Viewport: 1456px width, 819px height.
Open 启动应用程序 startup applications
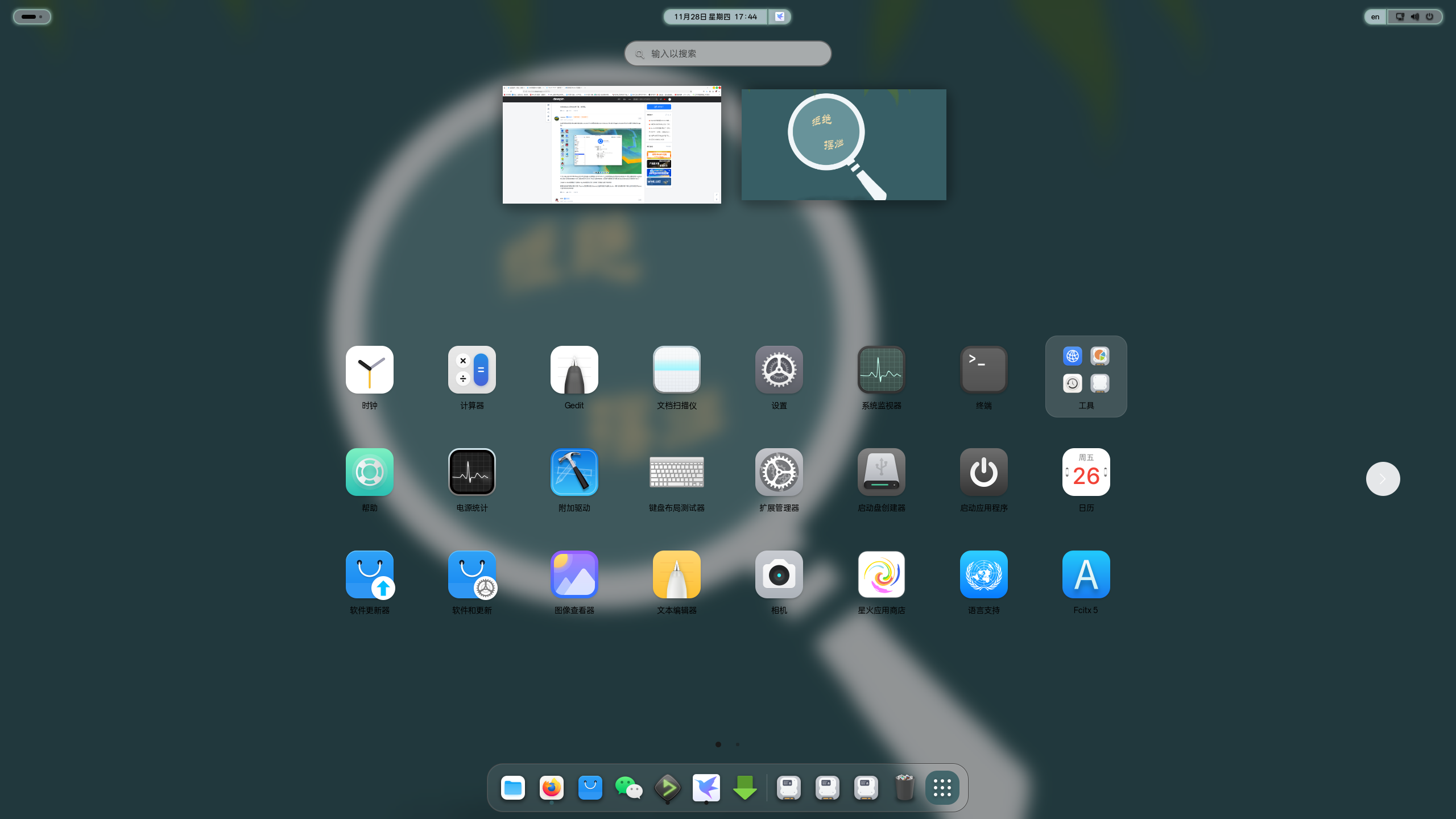click(x=983, y=479)
